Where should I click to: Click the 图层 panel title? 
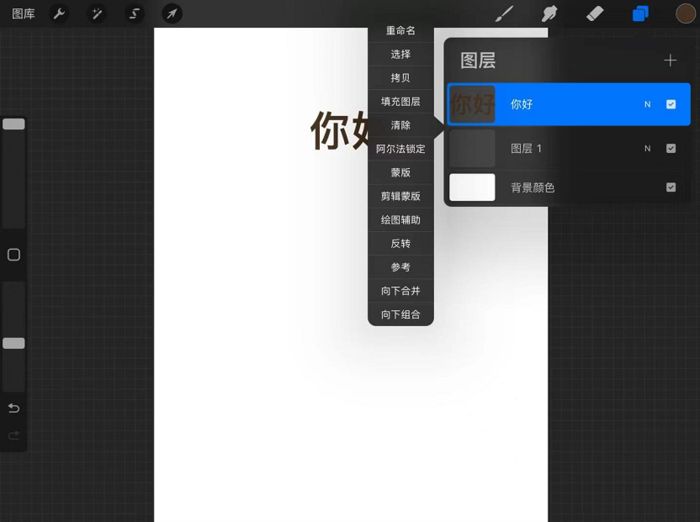coord(478,60)
